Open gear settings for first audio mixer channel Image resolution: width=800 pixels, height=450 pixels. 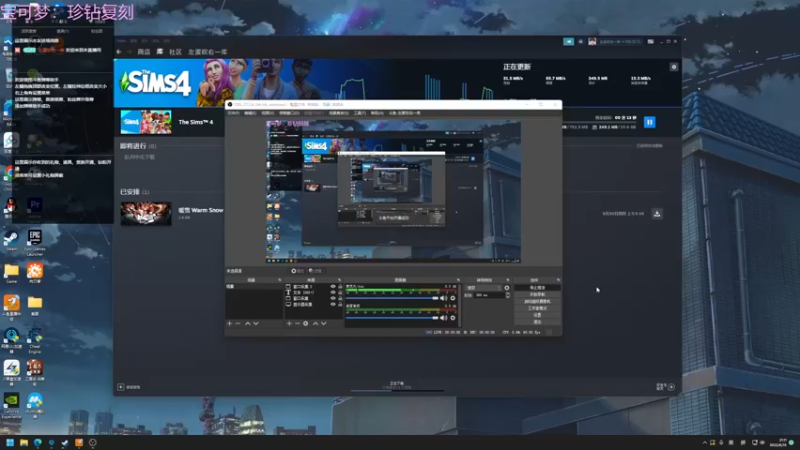453,298
